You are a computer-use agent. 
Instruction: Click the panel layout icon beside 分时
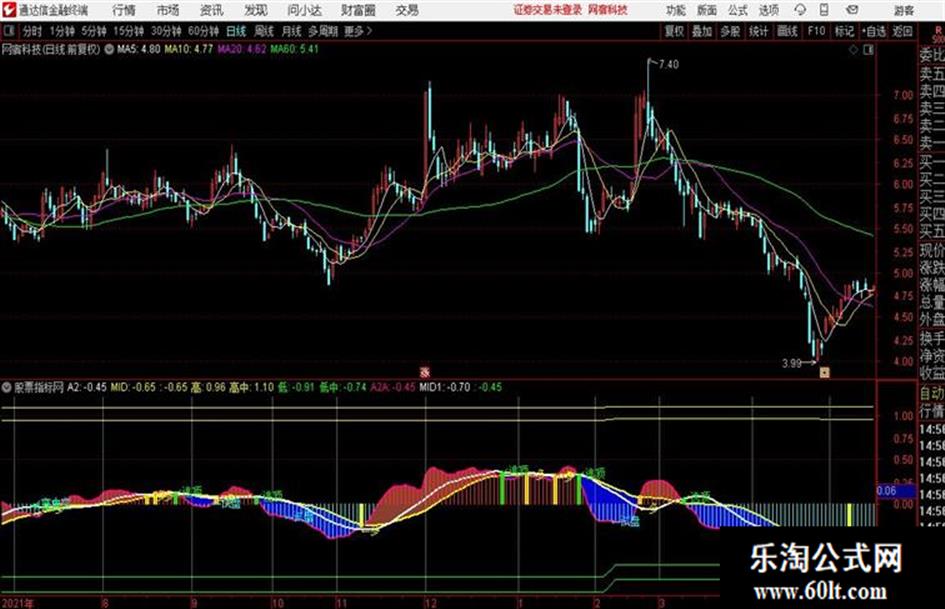point(9,31)
